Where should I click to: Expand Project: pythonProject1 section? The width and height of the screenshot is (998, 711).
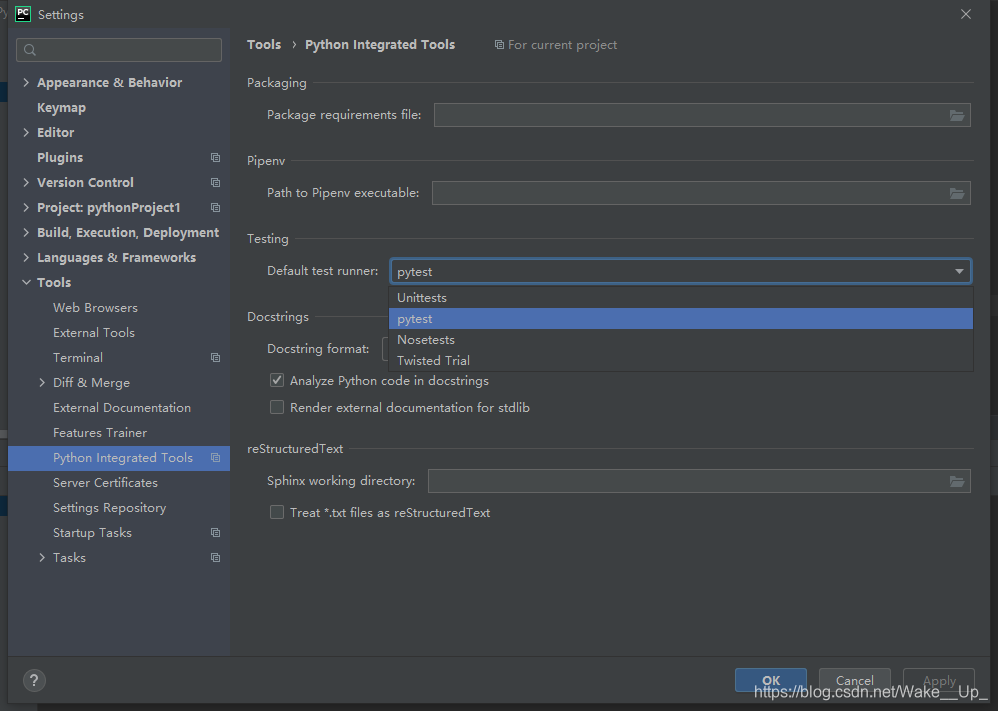pyautogui.click(x=26, y=208)
